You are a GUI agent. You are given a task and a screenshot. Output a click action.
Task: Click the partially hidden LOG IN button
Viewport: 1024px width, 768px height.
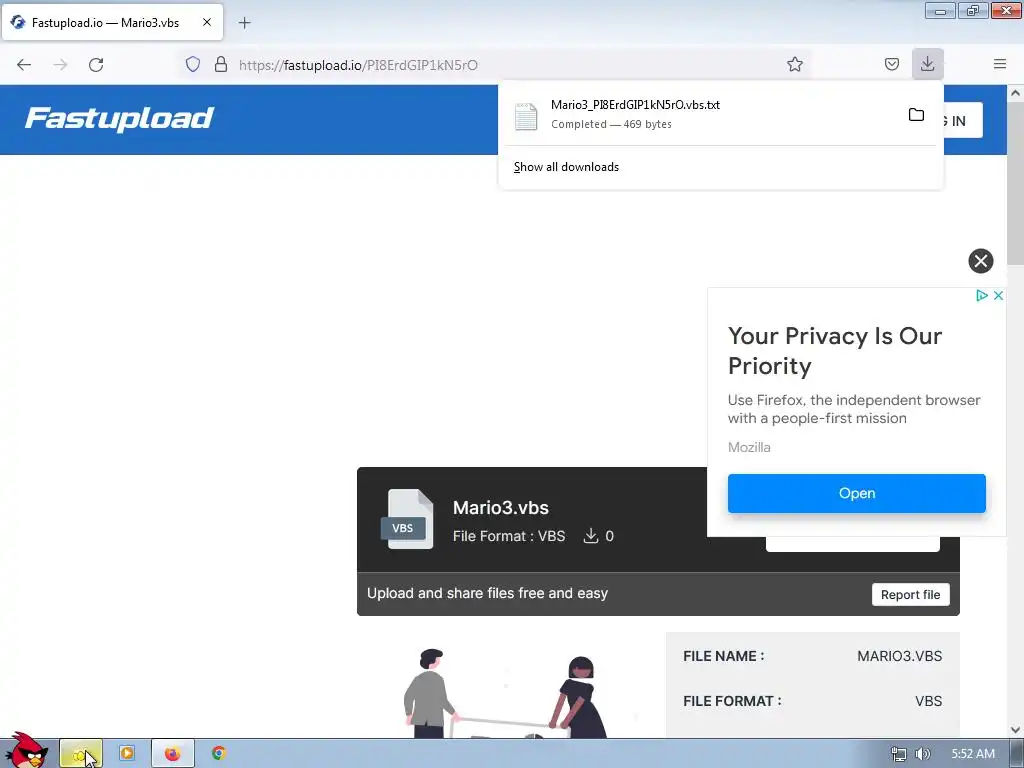tap(963, 120)
